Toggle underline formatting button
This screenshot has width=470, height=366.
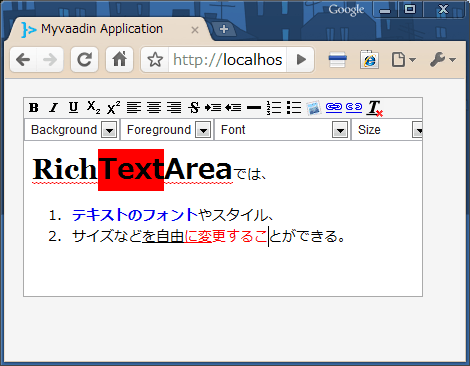pos(73,108)
